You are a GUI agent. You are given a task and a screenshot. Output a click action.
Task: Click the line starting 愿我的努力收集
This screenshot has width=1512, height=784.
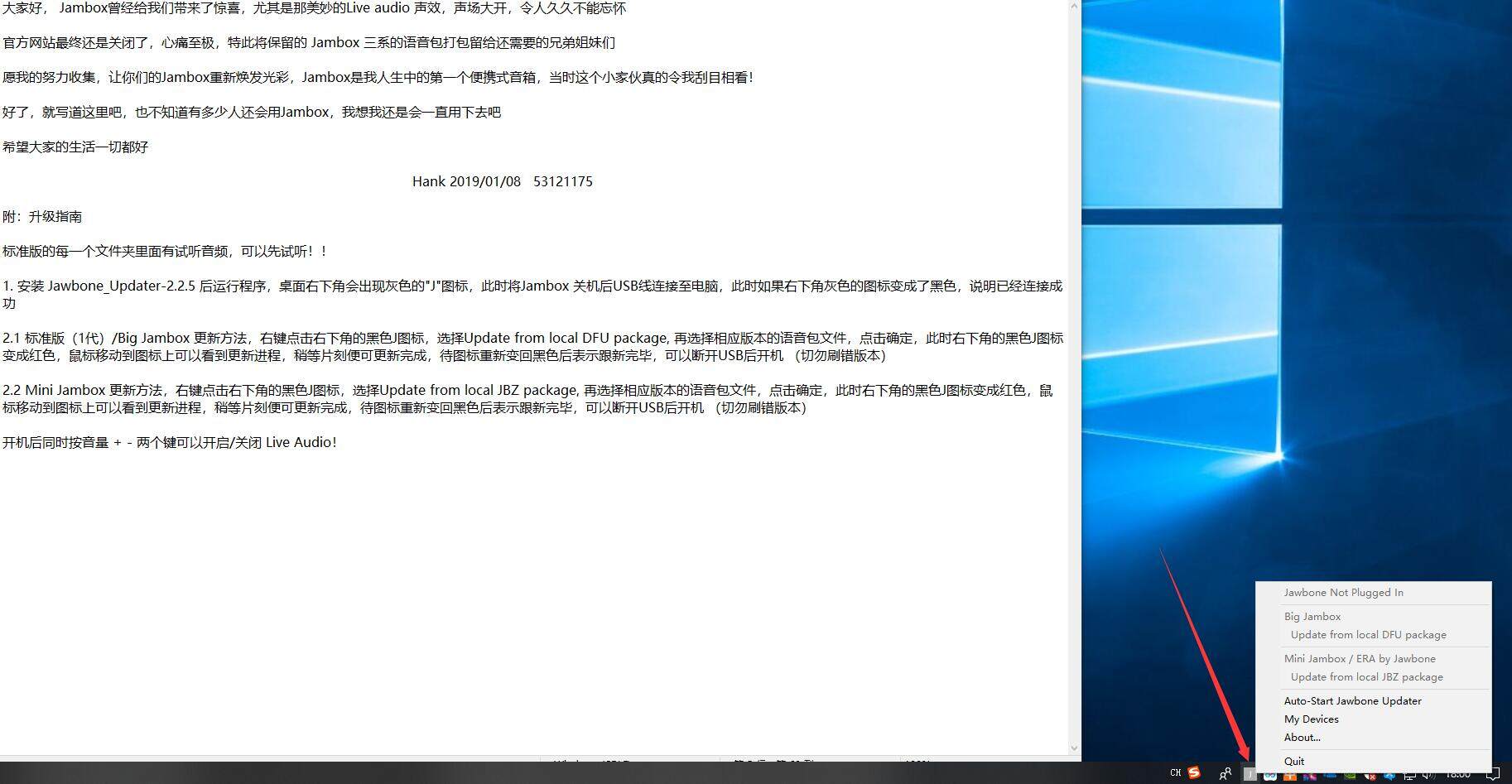click(378, 78)
